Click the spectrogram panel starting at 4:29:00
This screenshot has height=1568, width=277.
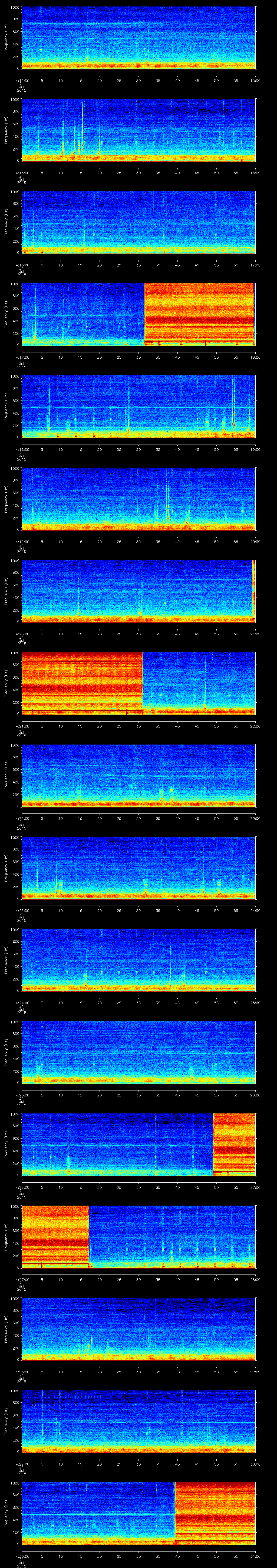pos(138,1421)
